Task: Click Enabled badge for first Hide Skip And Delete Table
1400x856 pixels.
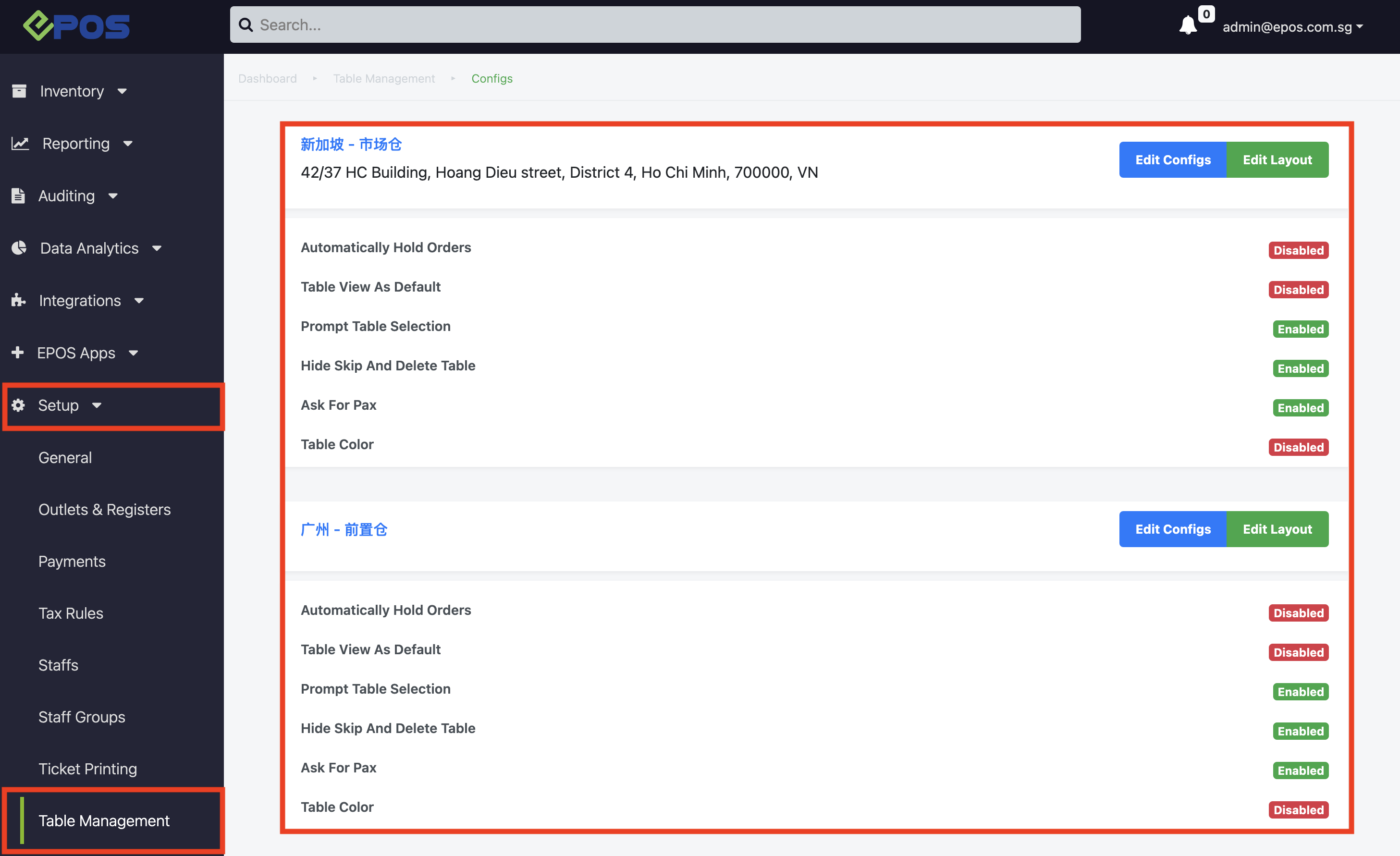Action: (1301, 368)
